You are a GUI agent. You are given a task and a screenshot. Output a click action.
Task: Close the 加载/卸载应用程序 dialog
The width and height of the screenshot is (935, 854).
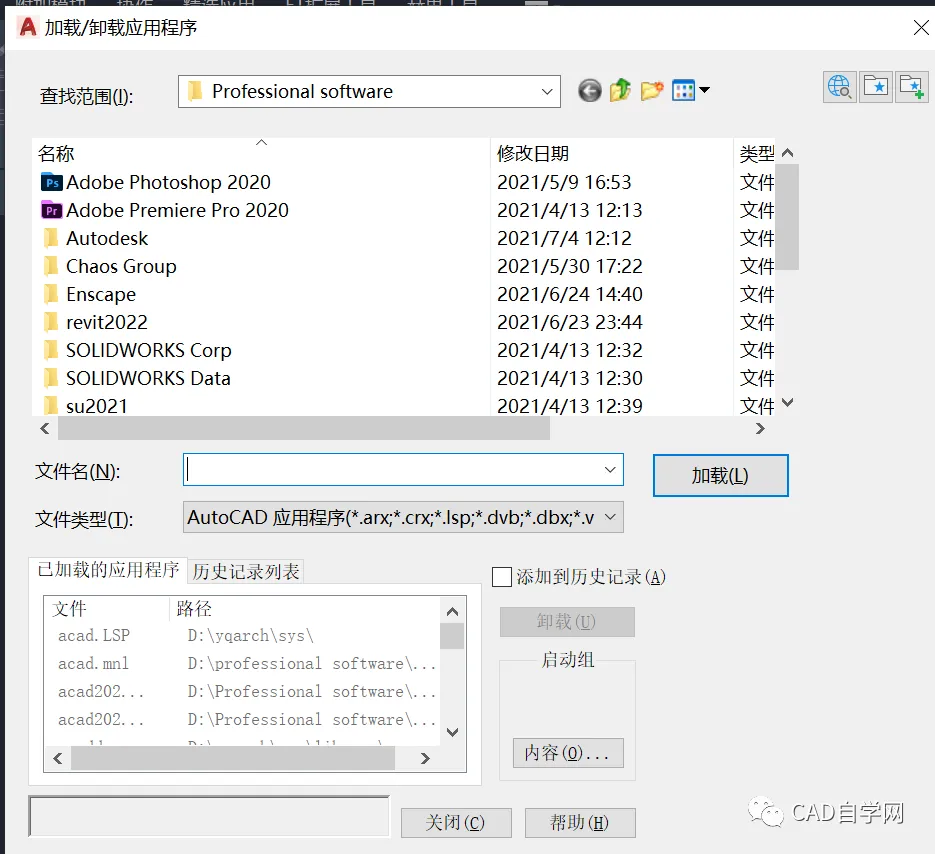tap(921, 27)
